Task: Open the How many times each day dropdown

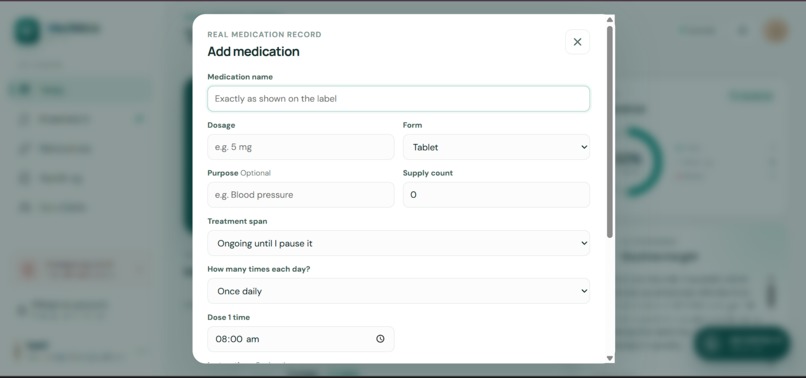Action: click(x=398, y=291)
